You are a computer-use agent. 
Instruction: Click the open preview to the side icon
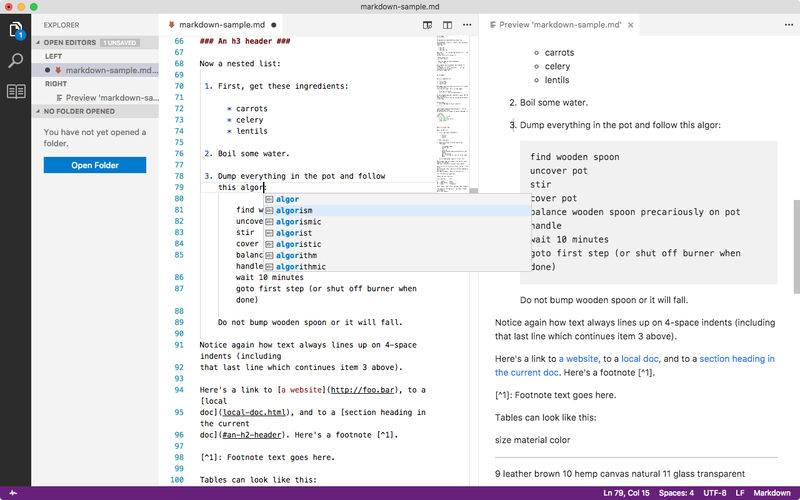pos(428,24)
